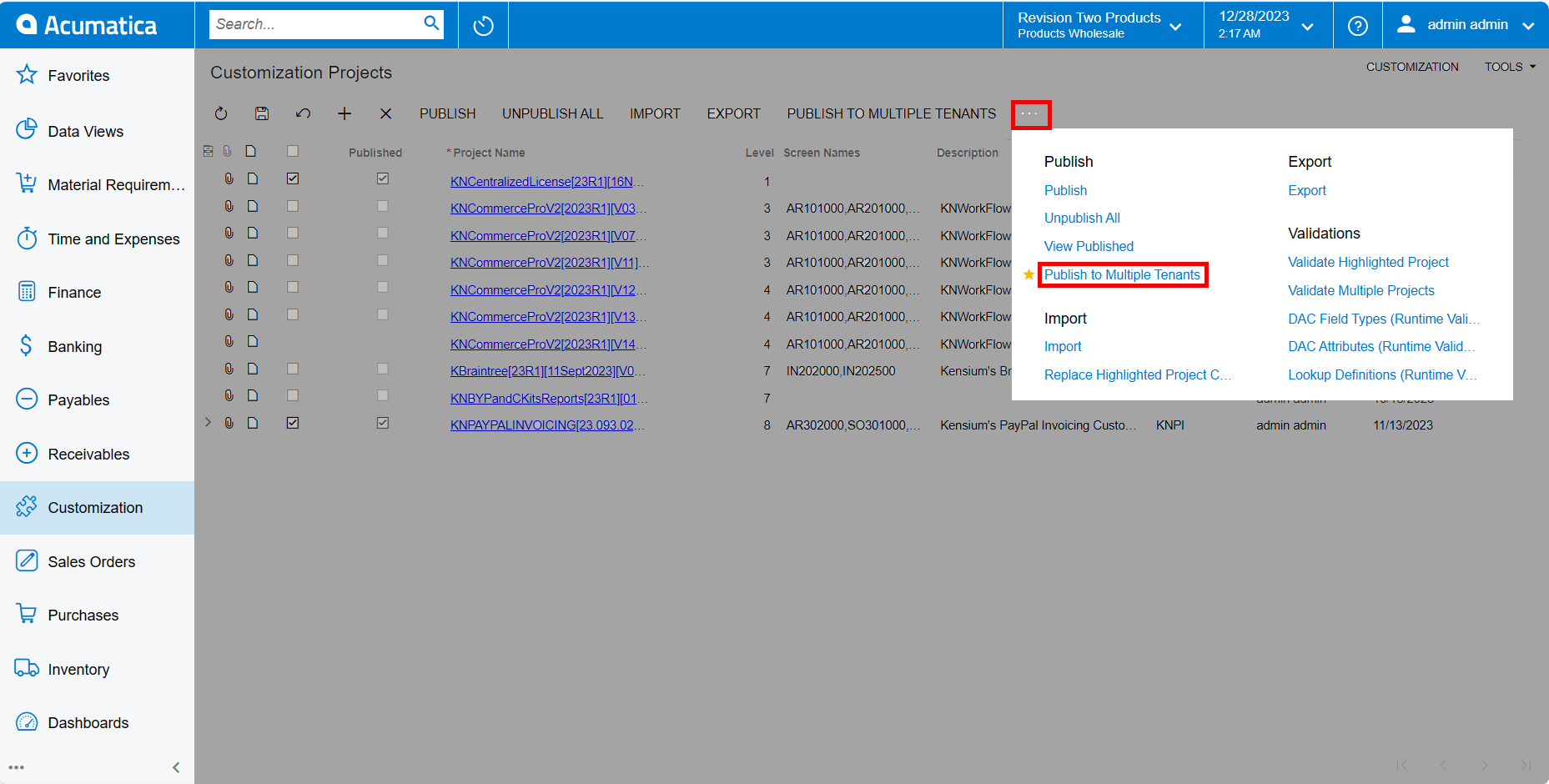The width and height of the screenshot is (1549, 784).
Task: Save changes with the disk icon
Action: coord(262,113)
